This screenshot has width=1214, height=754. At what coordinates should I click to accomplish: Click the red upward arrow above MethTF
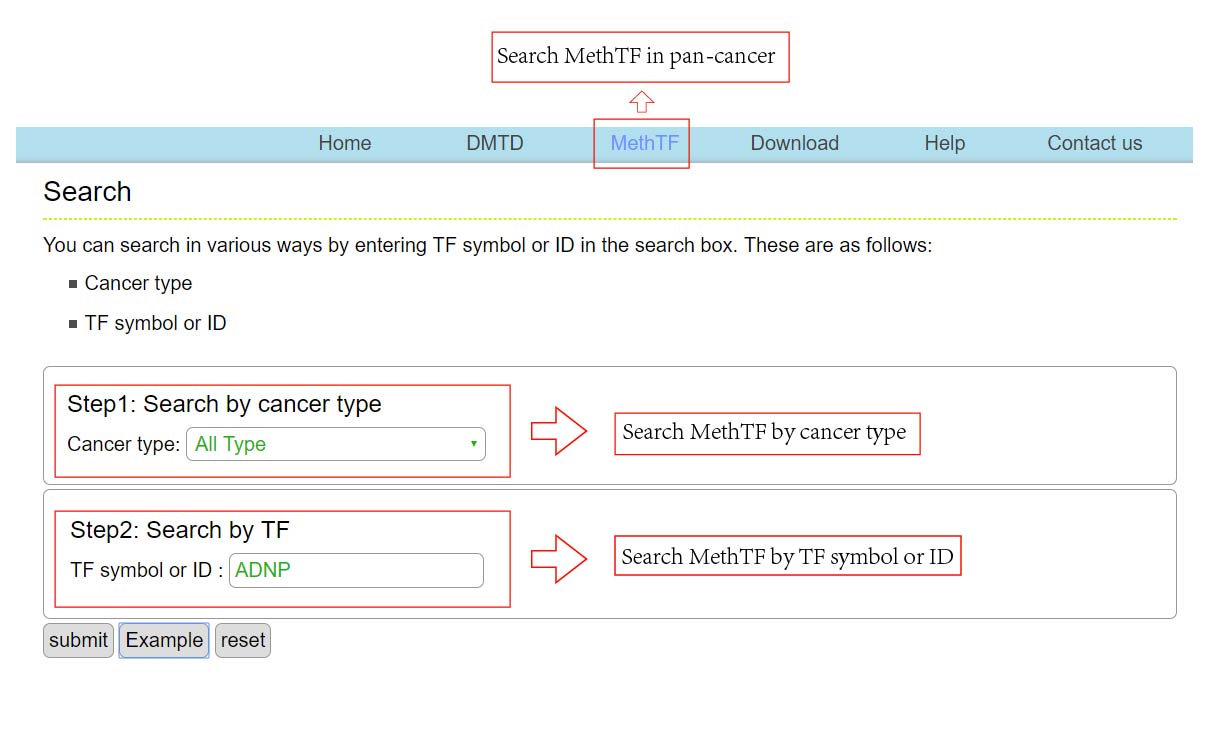coord(642,102)
